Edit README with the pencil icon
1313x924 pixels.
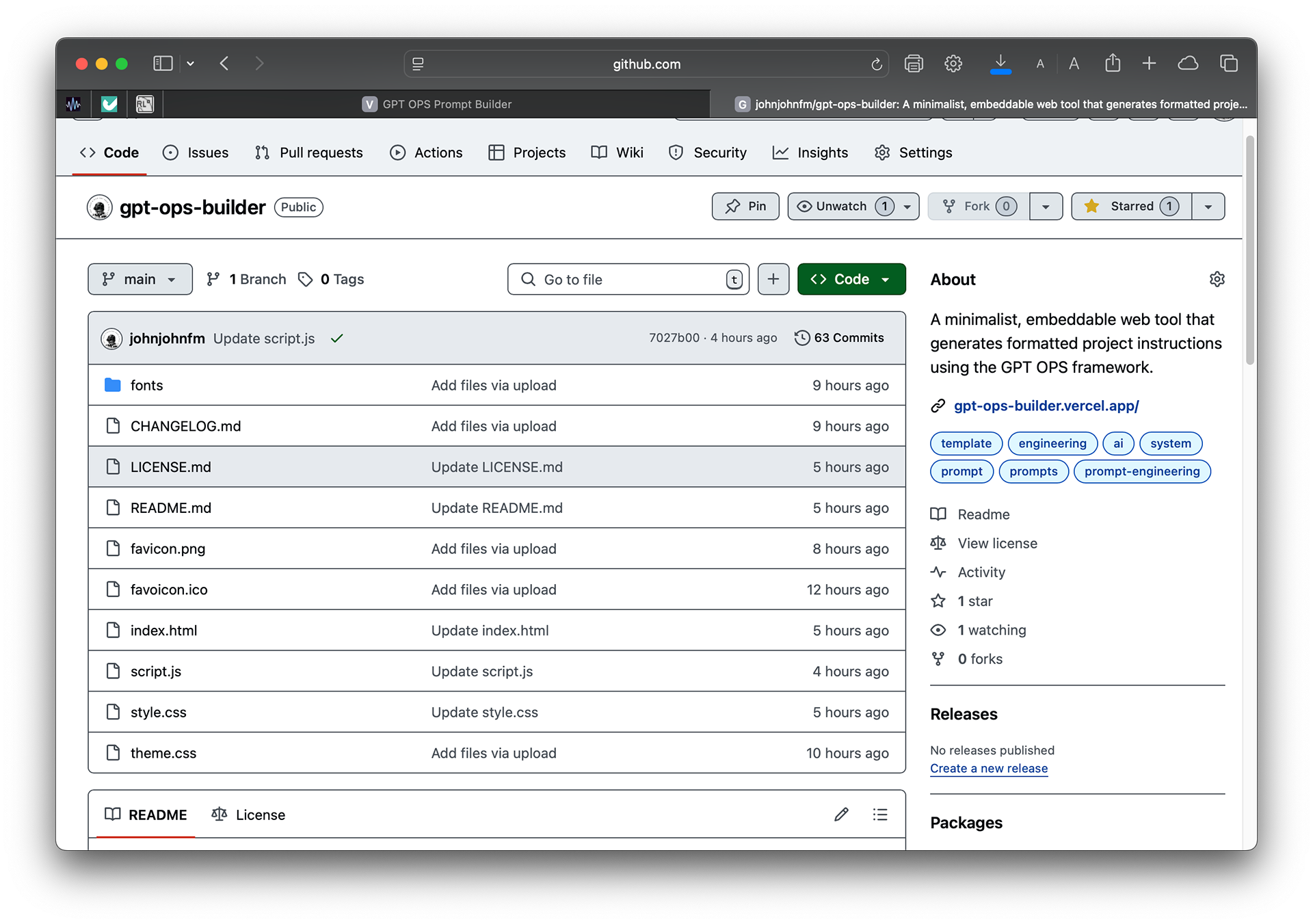(x=842, y=814)
